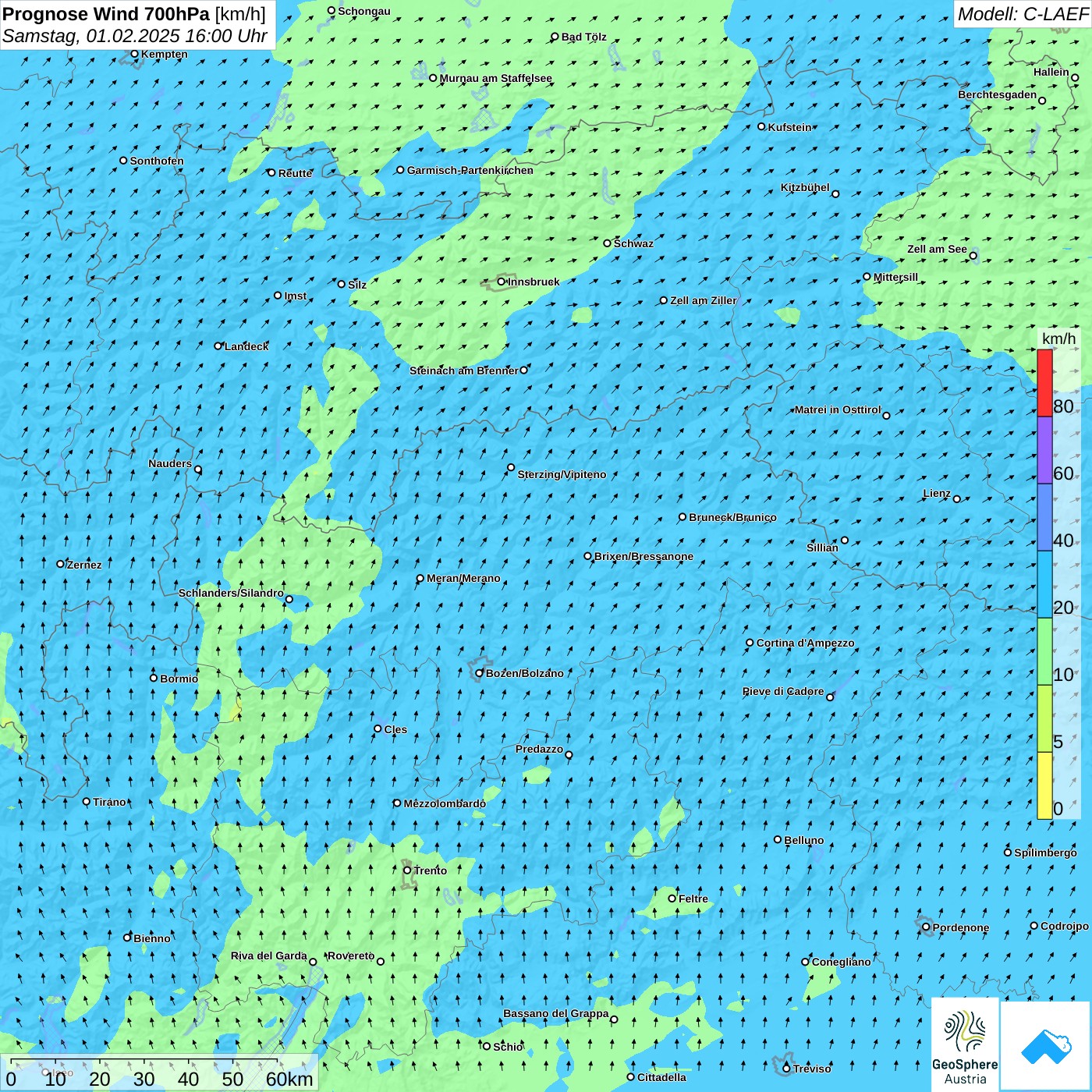Click the date 'Samstag, 01.02.2025 16:00 Uhr'
Image resolution: width=1092 pixels, height=1092 pixels.
coord(135,36)
